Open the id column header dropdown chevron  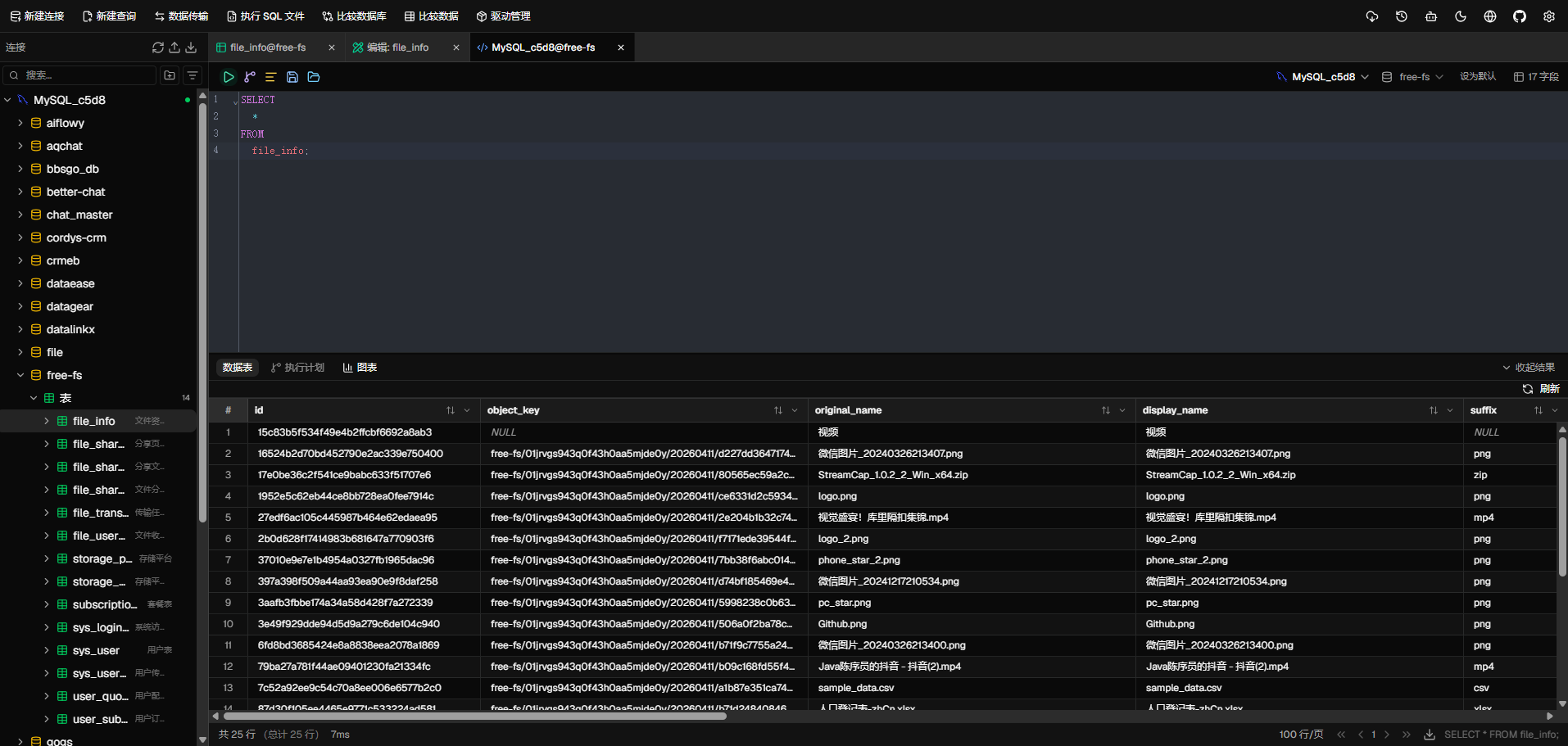coord(467,410)
